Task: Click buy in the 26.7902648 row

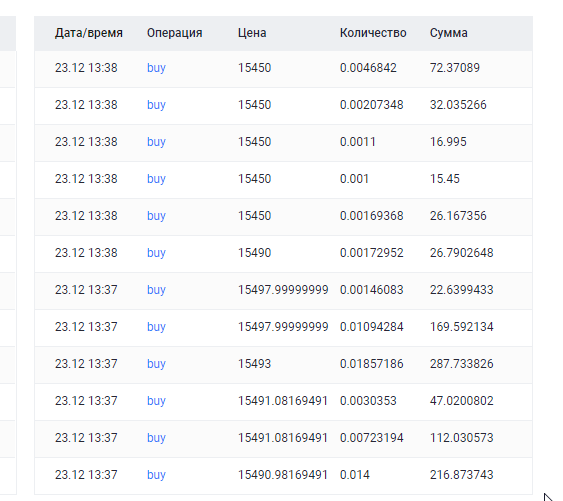Action: [156, 253]
